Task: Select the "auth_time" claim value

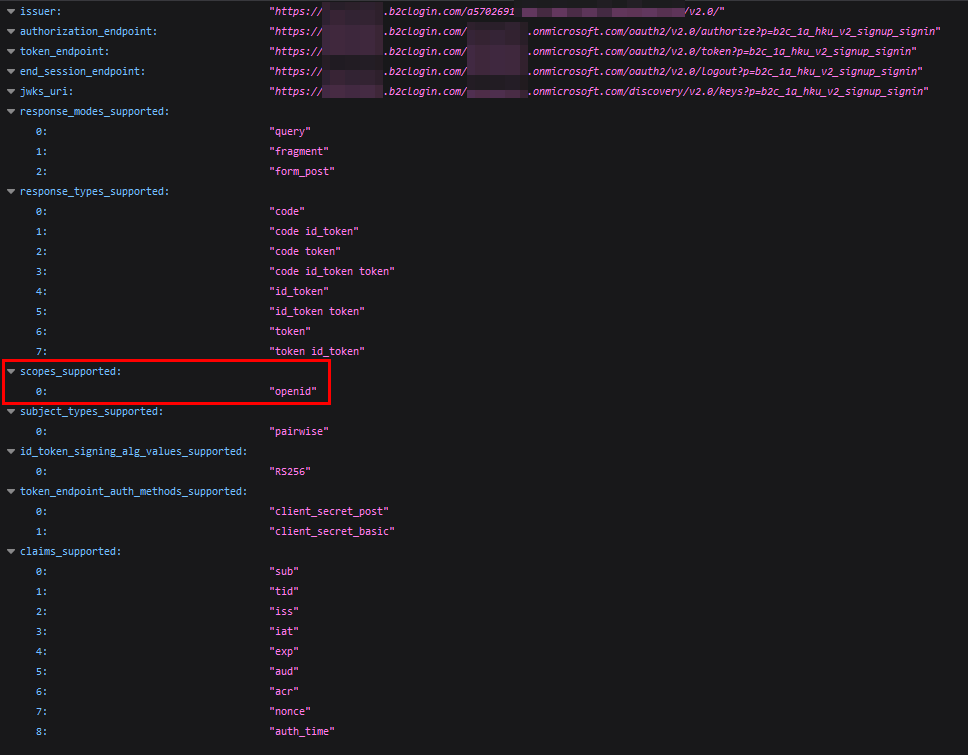Action: coord(302,731)
